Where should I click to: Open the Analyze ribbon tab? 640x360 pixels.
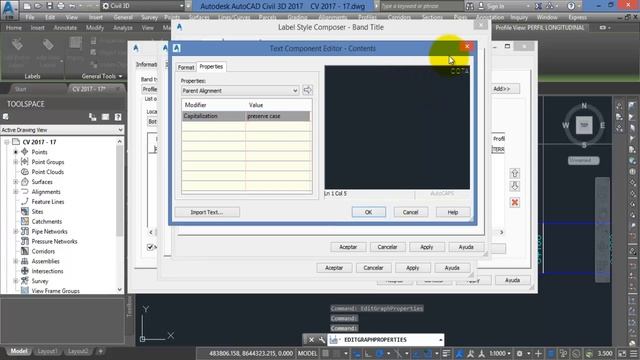pyautogui.click(x=122, y=28)
